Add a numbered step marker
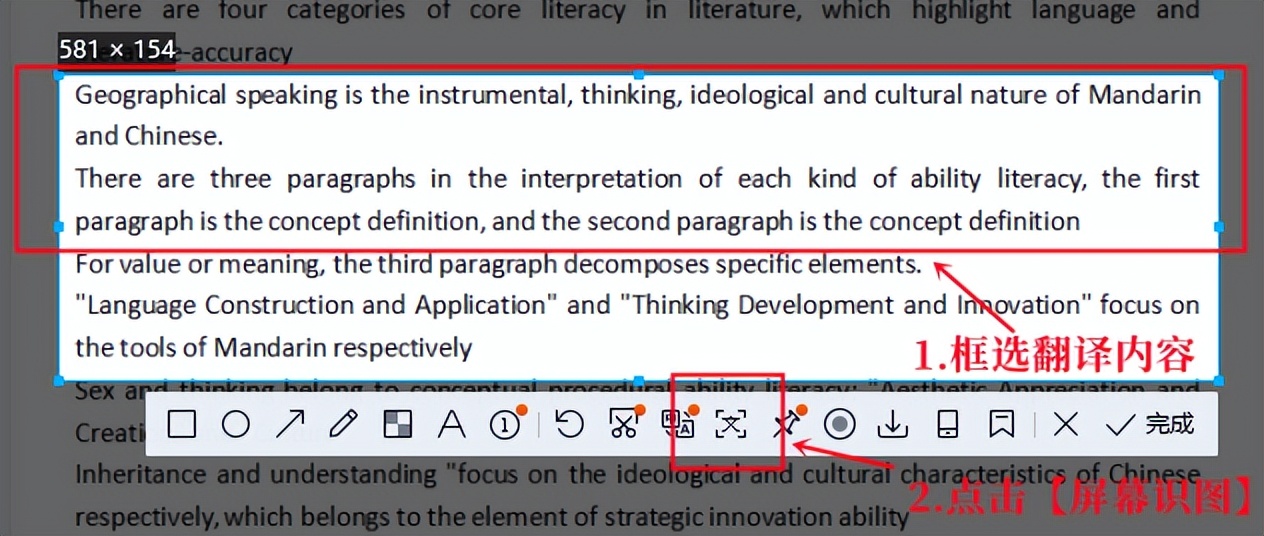 [x=506, y=425]
